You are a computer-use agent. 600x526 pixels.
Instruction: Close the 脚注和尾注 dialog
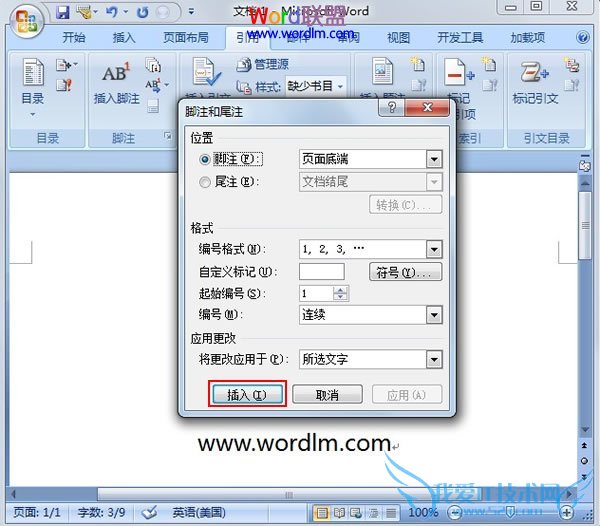coord(427,107)
